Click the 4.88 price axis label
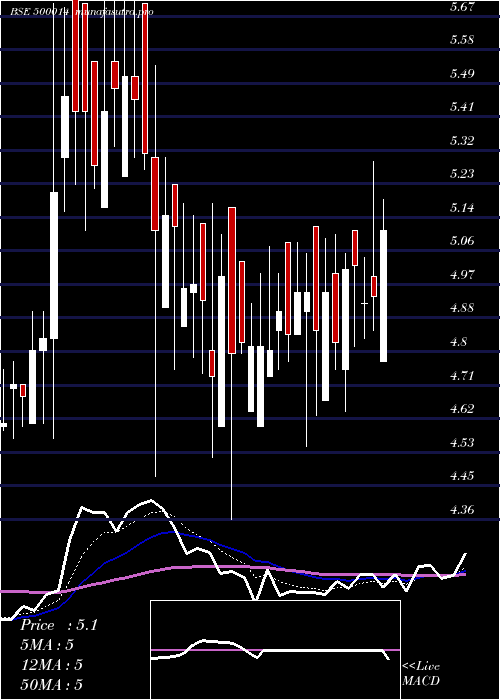This screenshot has height=700, width=500. [x=461, y=308]
